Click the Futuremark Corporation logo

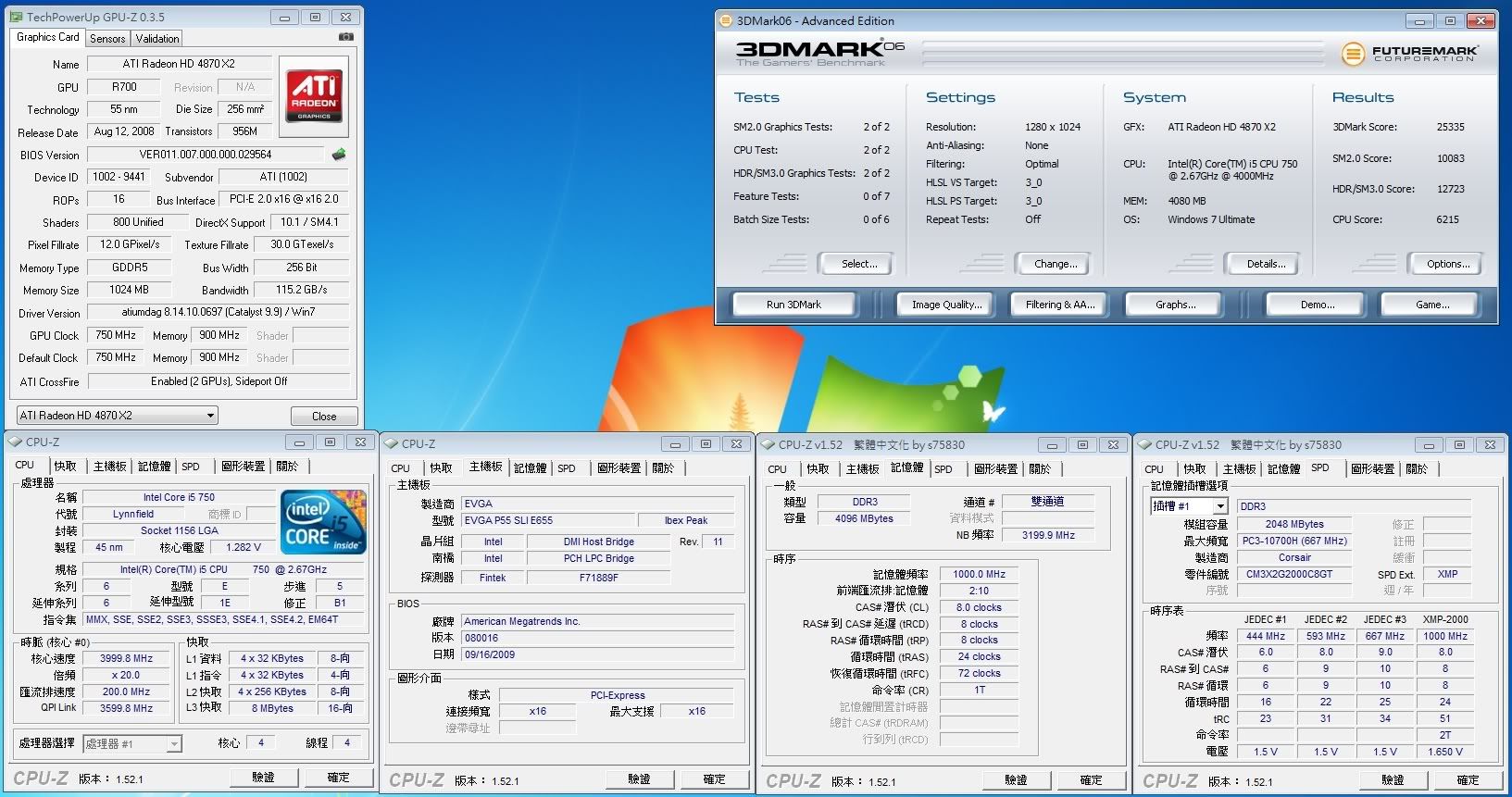pyautogui.click(x=1409, y=54)
